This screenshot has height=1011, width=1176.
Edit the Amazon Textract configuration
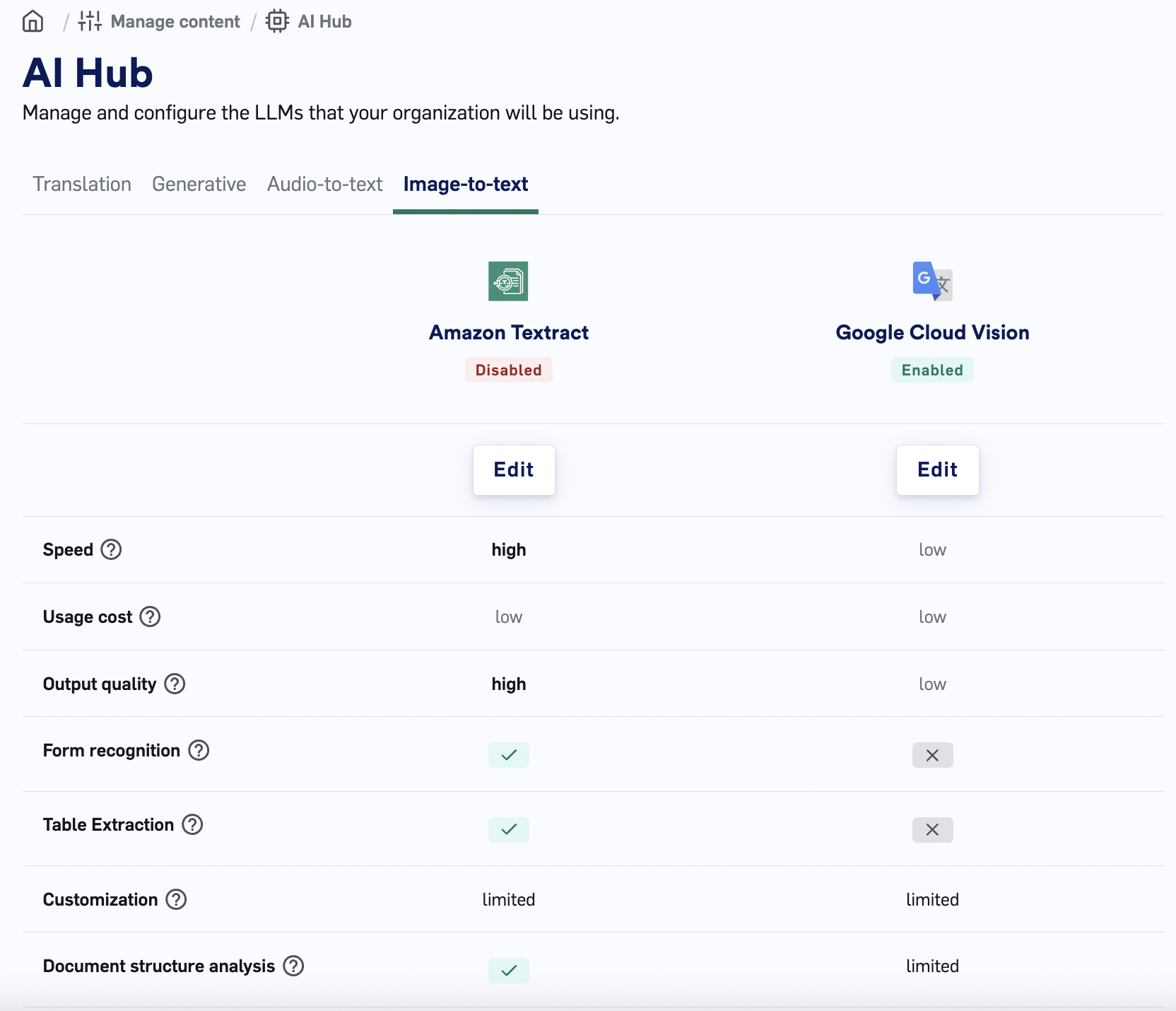click(x=514, y=470)
